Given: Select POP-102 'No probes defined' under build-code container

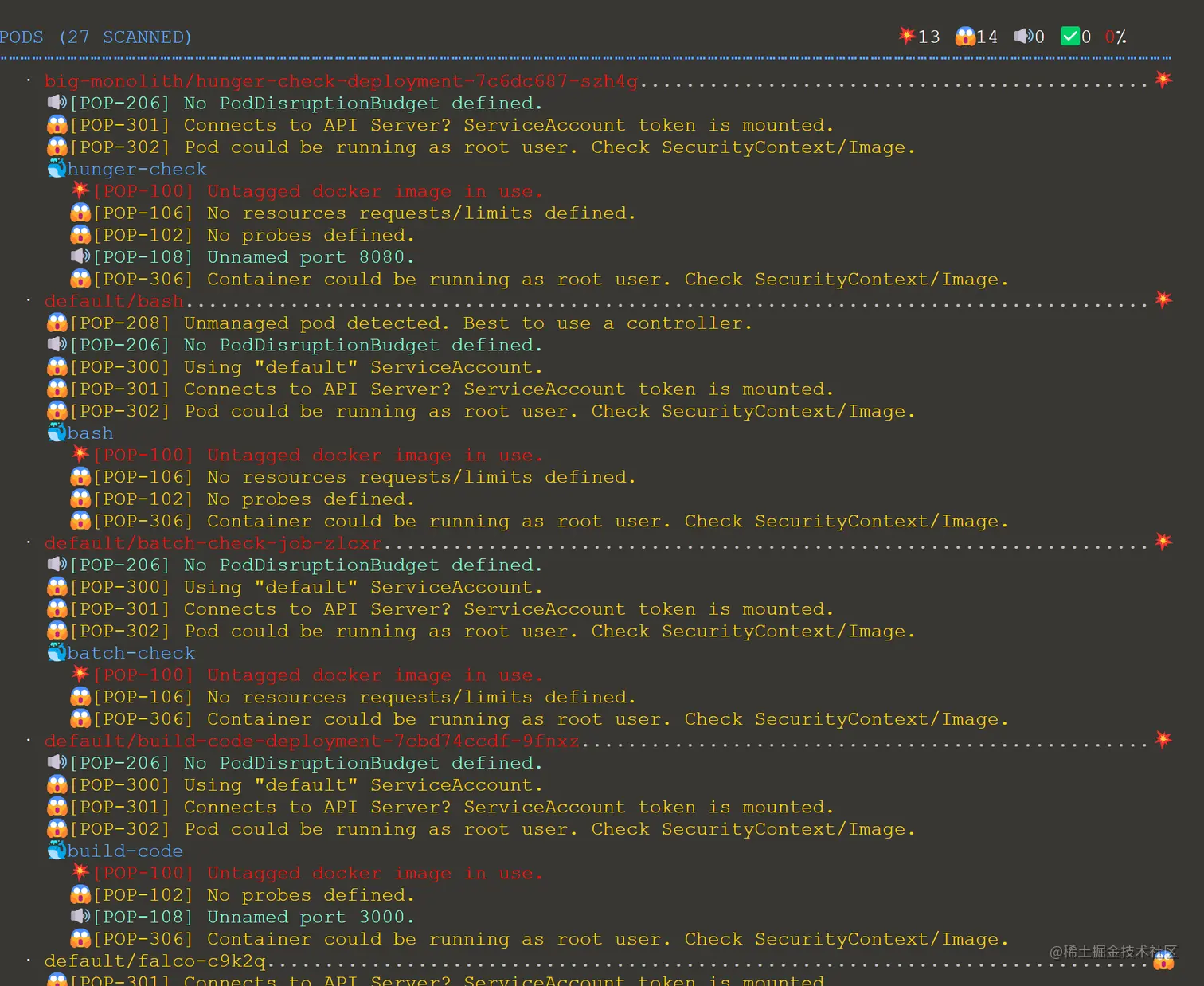Looking at the screenshot, I should [254, 895].
